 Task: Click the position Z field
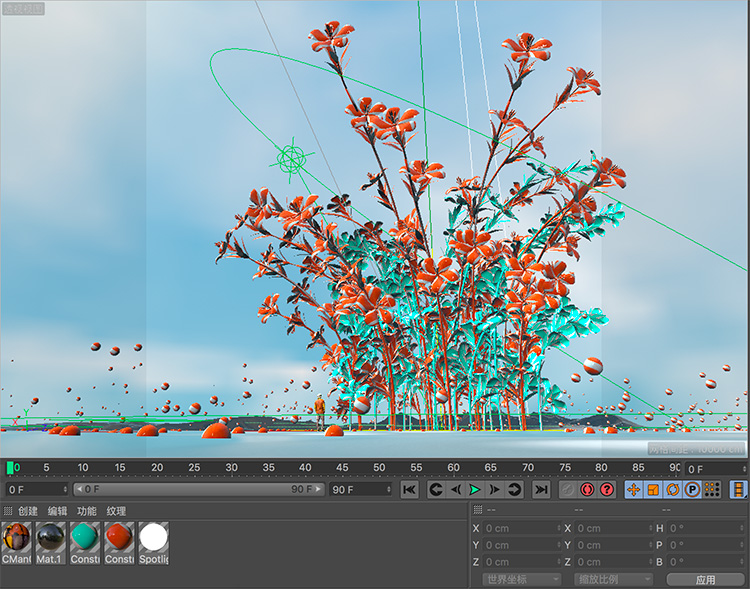[522, 562]
